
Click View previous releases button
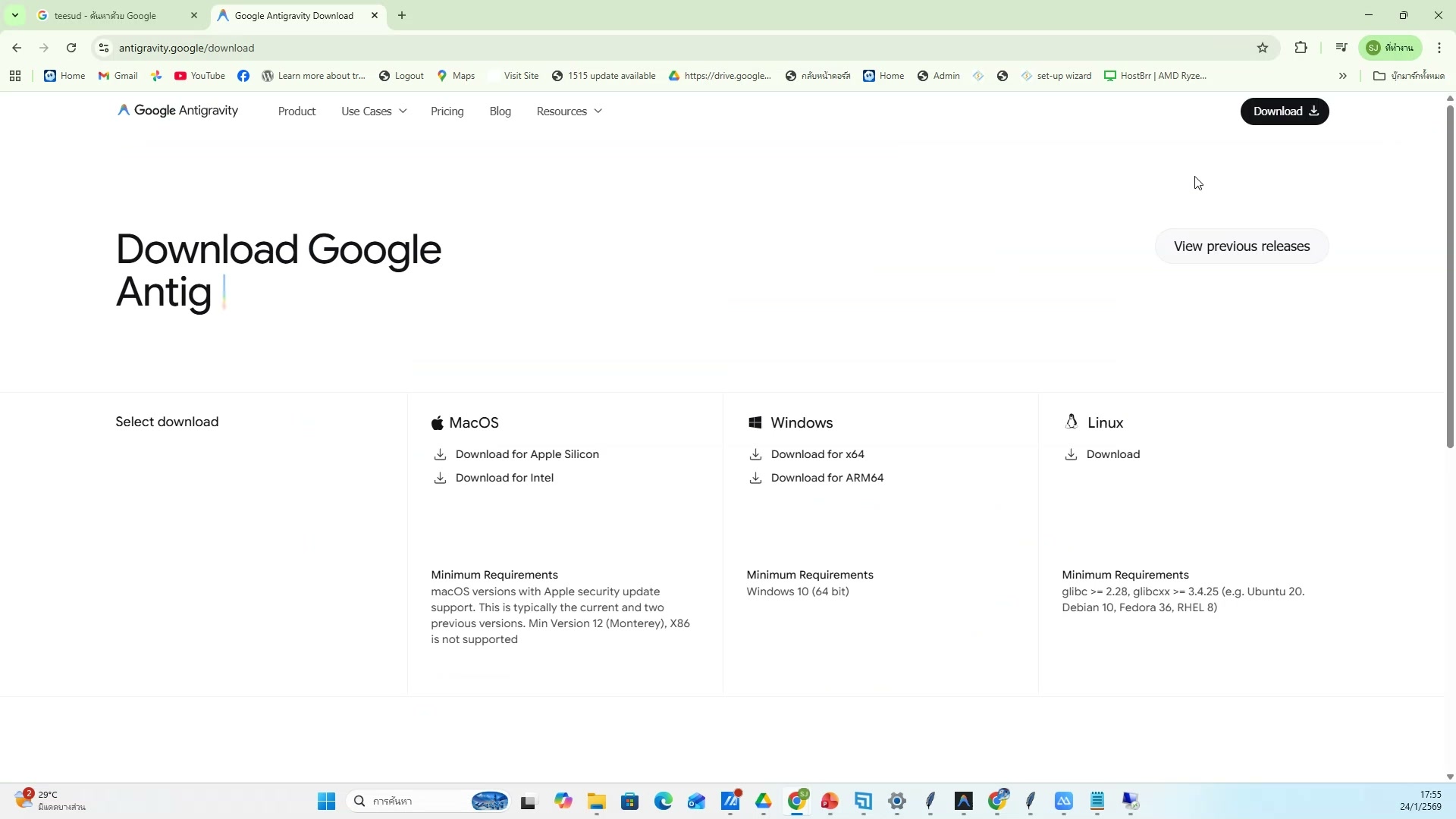coord(1241,246)
